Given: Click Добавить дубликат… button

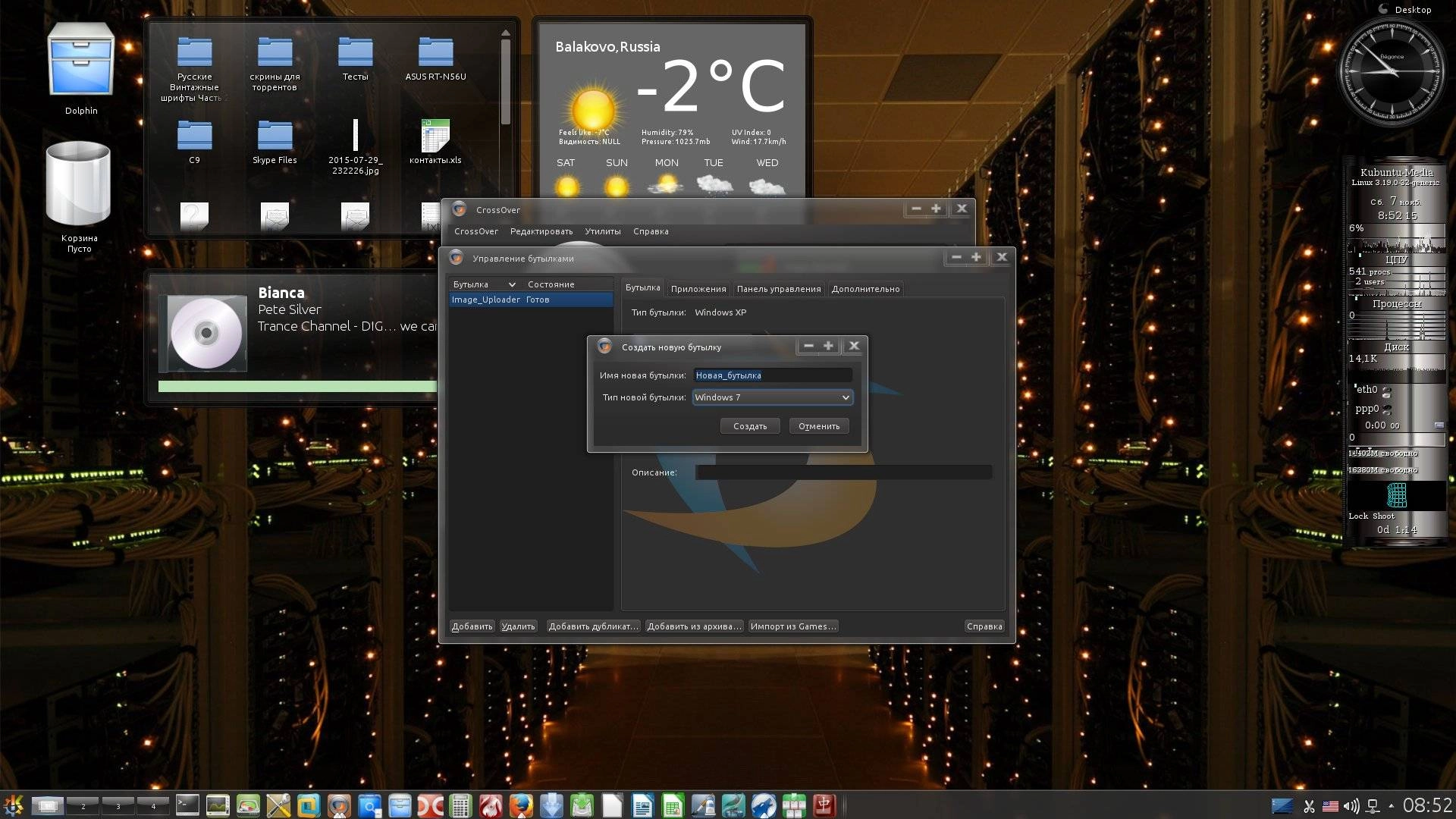Looking at the screenshot, I should 594,626.
